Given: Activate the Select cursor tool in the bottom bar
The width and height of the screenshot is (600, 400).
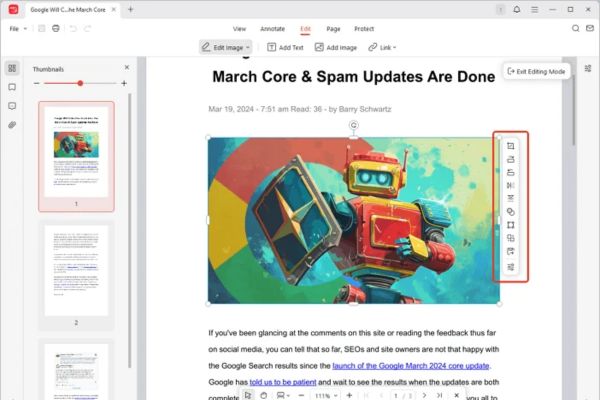Looking at the screenshot, I should click(248, 395).
